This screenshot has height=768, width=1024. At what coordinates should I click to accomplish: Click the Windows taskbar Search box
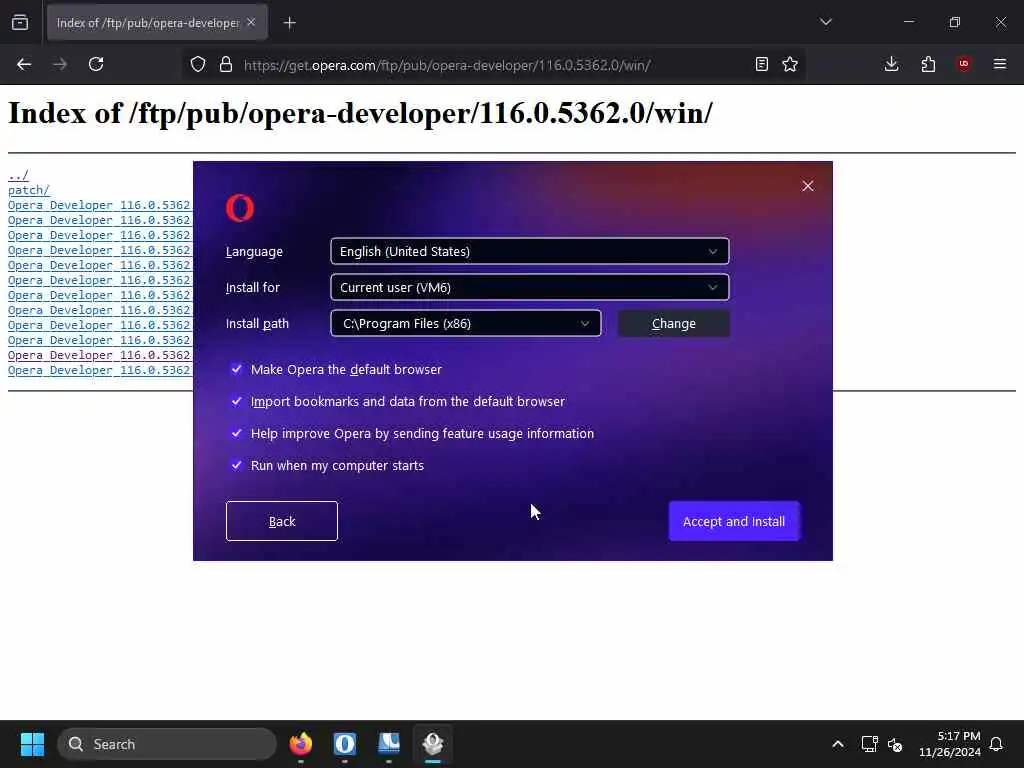coord(167,744)
